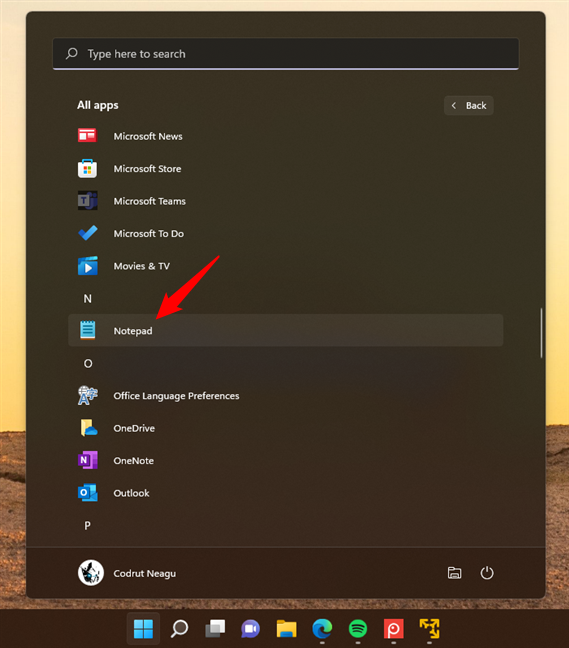Jump to letter index via N header
The image size is (569, 648).
click(88, 298)
